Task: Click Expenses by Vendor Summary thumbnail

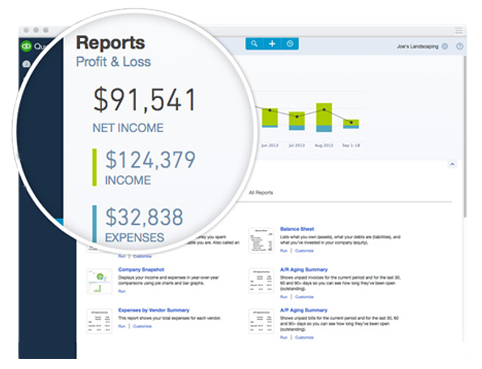Action: (99, 321)
